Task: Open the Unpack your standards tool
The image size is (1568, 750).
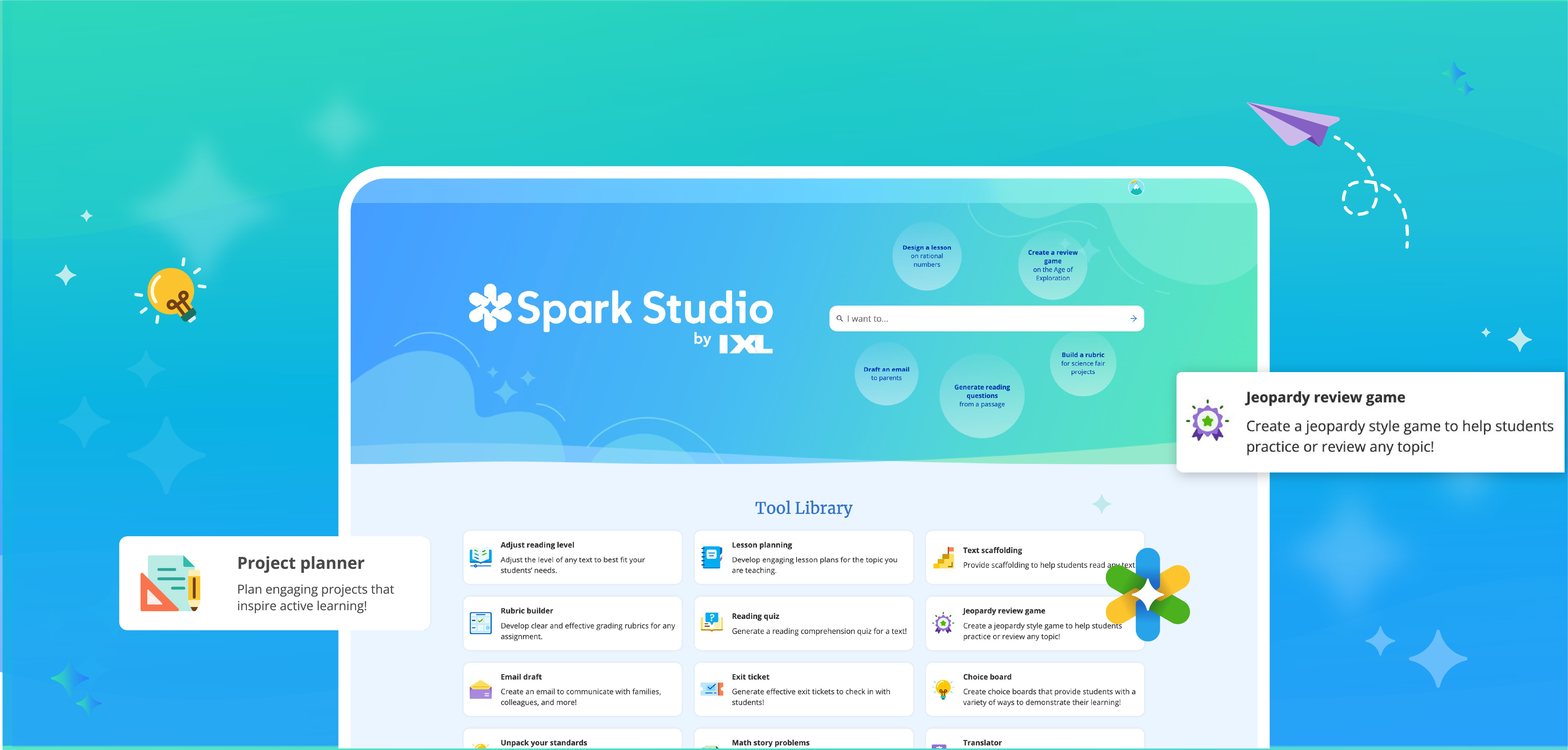Action: point(573,738)
